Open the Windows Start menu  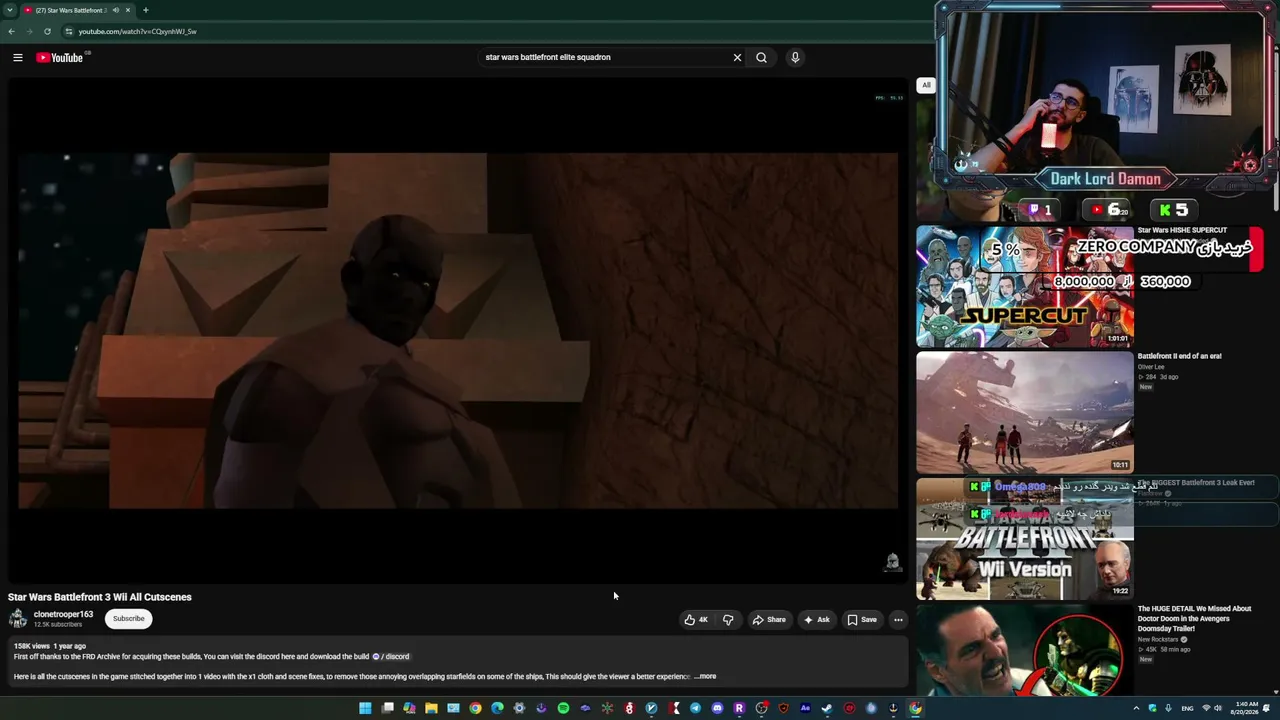pos(365,708)
